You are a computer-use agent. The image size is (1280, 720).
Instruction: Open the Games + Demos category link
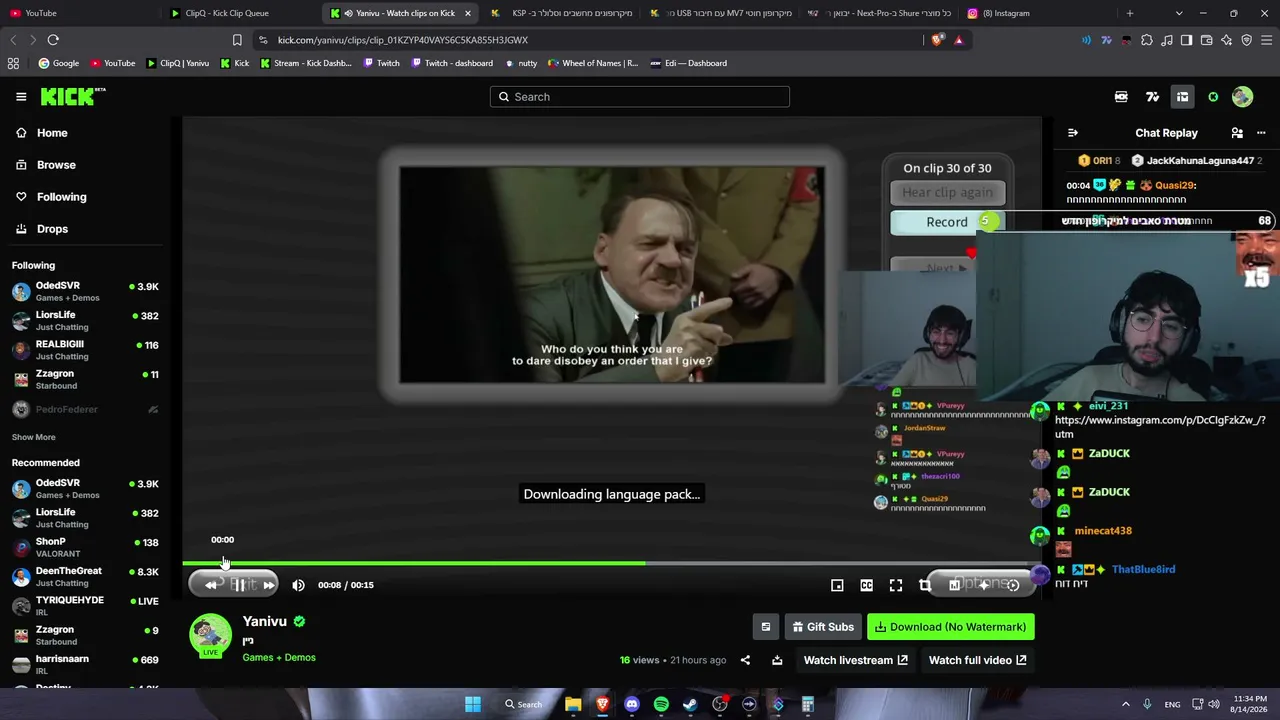point(279,657)
